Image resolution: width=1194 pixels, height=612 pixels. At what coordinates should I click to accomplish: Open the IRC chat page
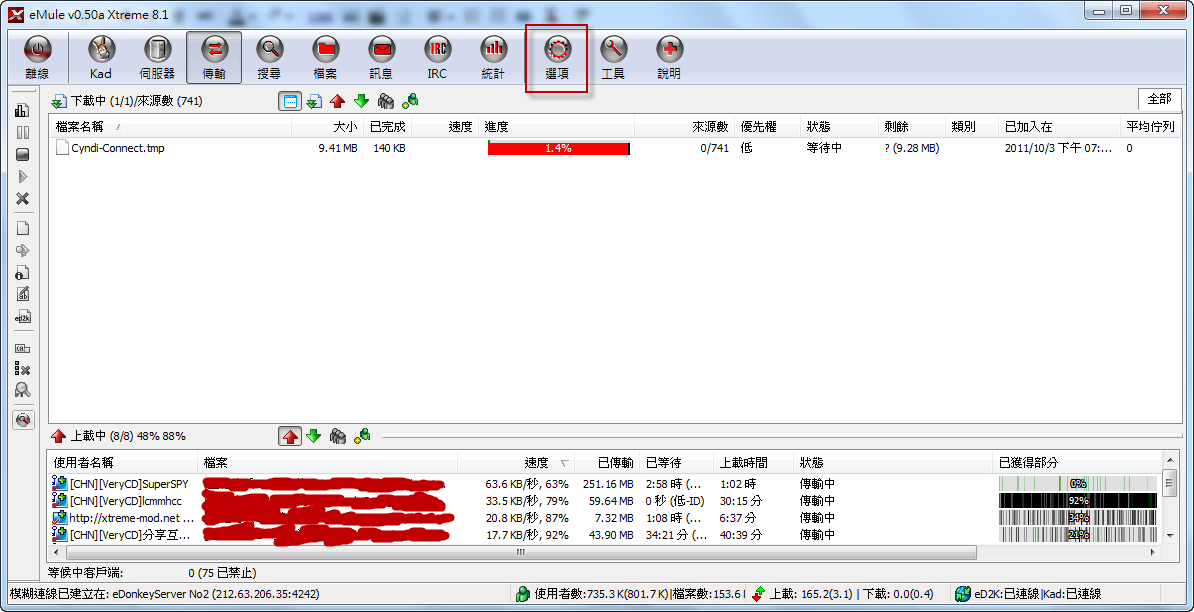(x=438, y=58)
